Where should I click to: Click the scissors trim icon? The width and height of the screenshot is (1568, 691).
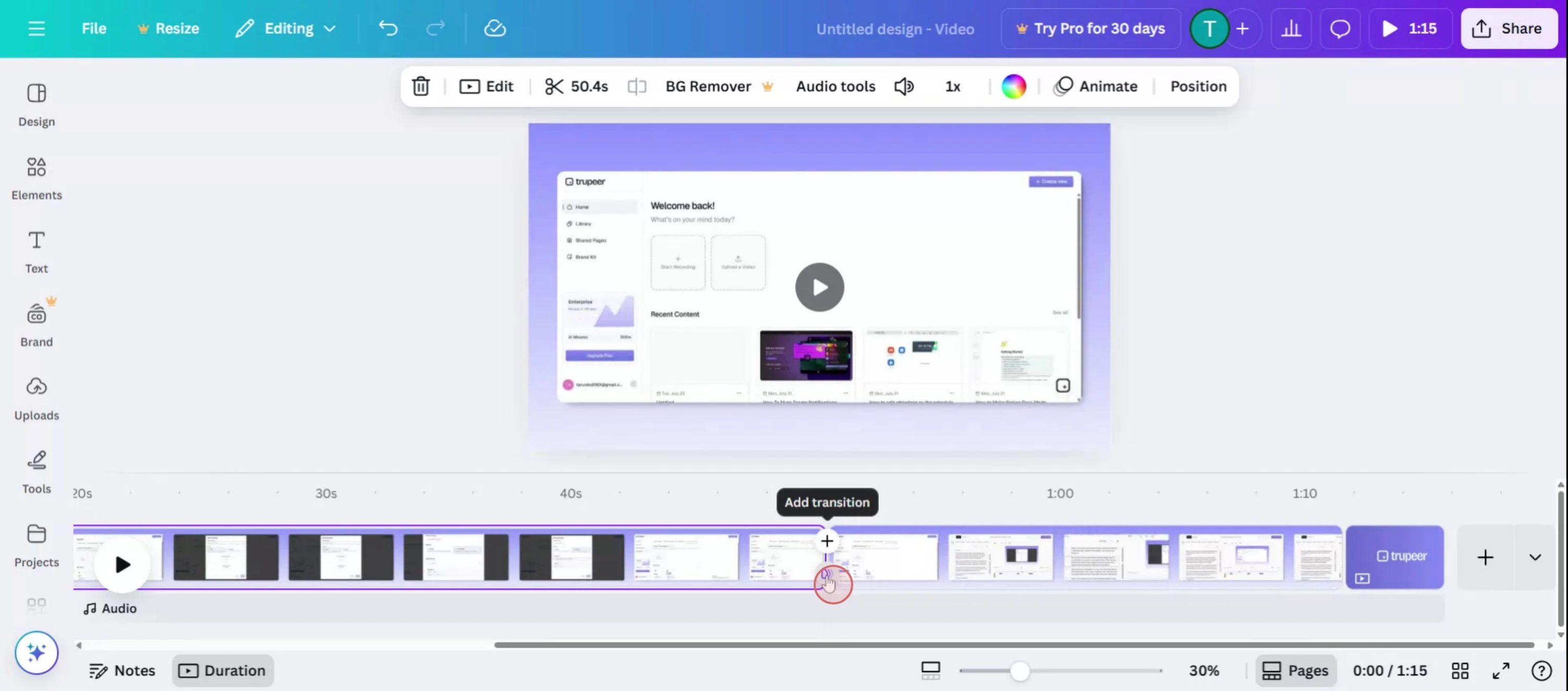point(553,87)
